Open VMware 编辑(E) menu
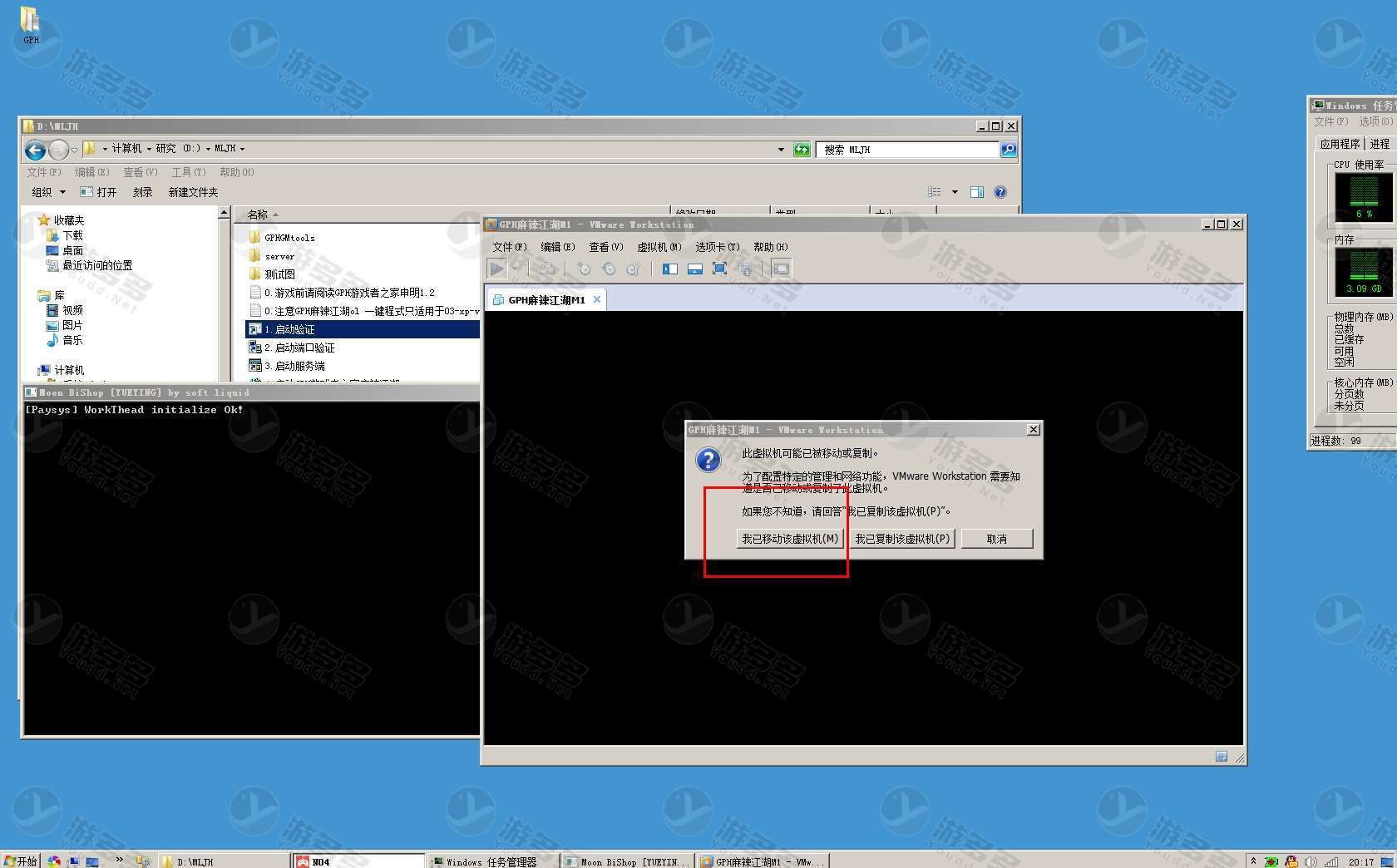 click(558, 247)
